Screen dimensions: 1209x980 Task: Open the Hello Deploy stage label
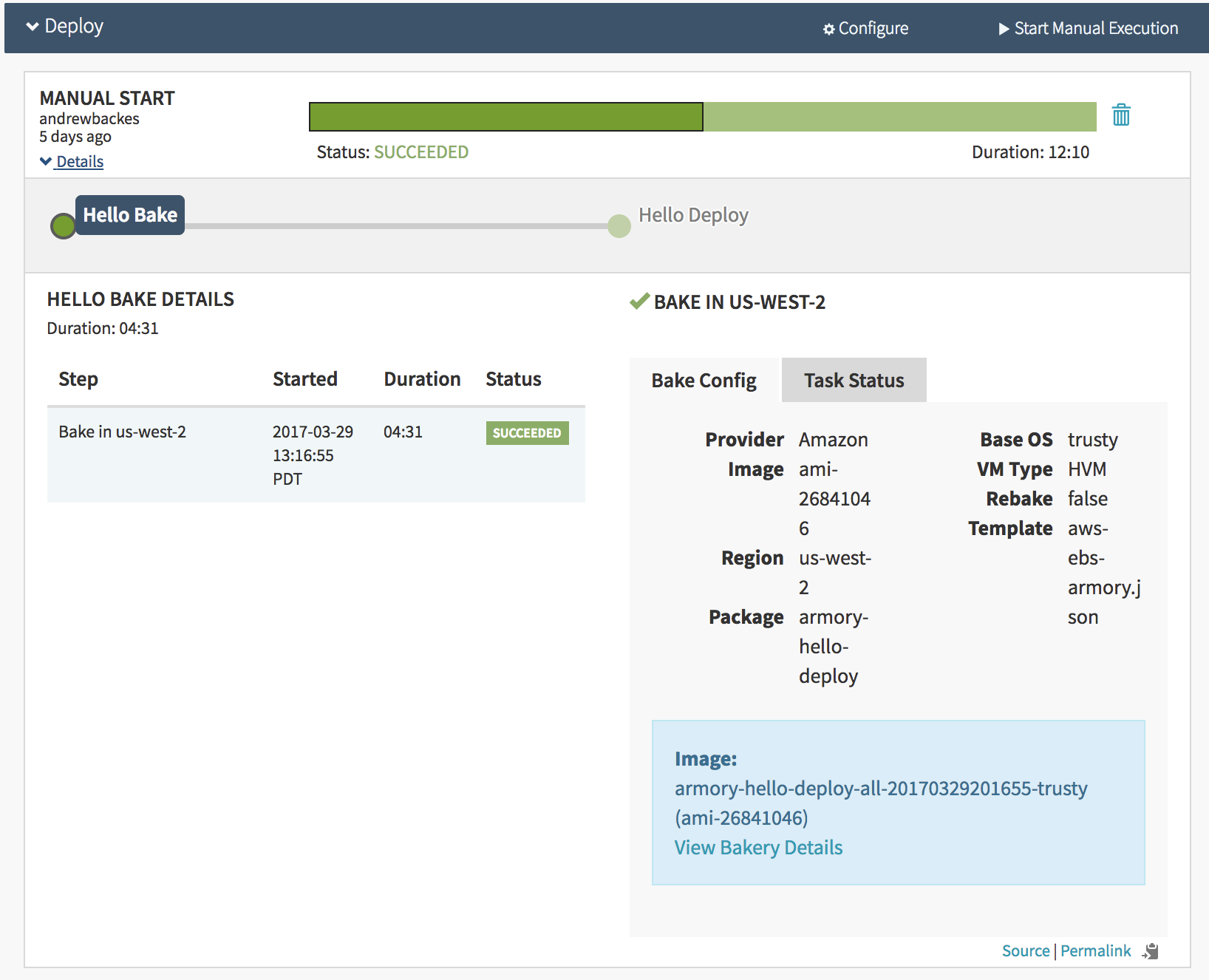tap(693, 215)
